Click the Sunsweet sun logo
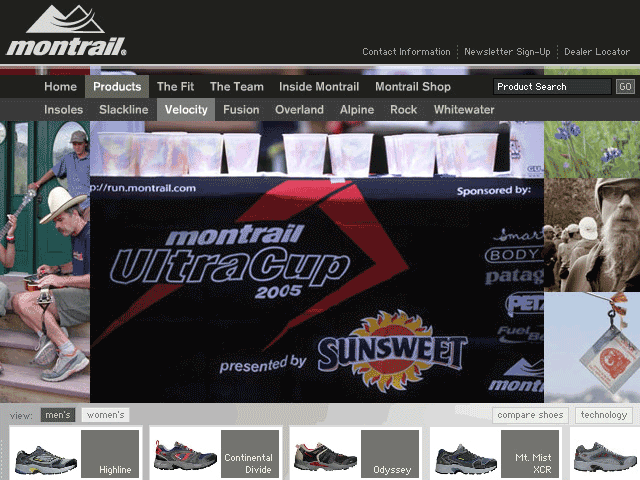The width and height of the screenshot is (640, 480). [391, 351]
